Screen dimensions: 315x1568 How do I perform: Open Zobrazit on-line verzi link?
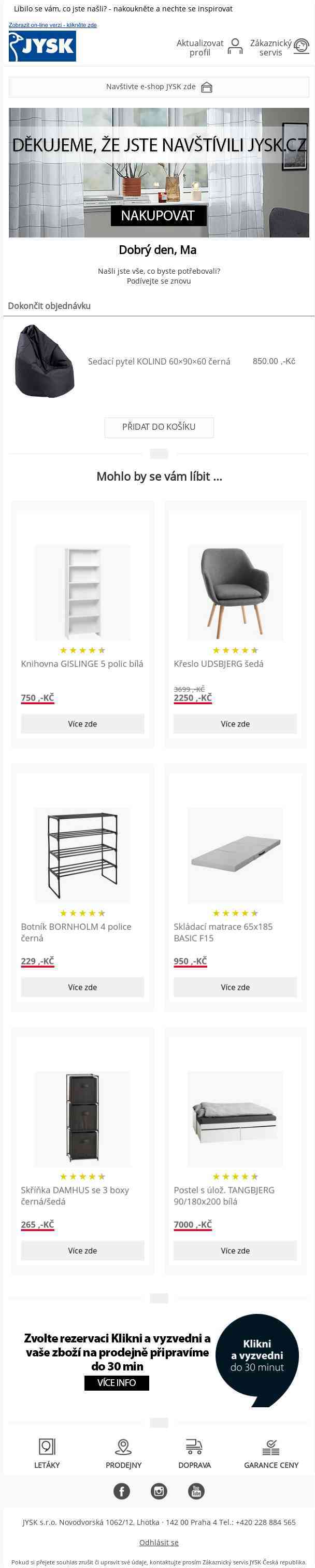[x=52, y=25]
